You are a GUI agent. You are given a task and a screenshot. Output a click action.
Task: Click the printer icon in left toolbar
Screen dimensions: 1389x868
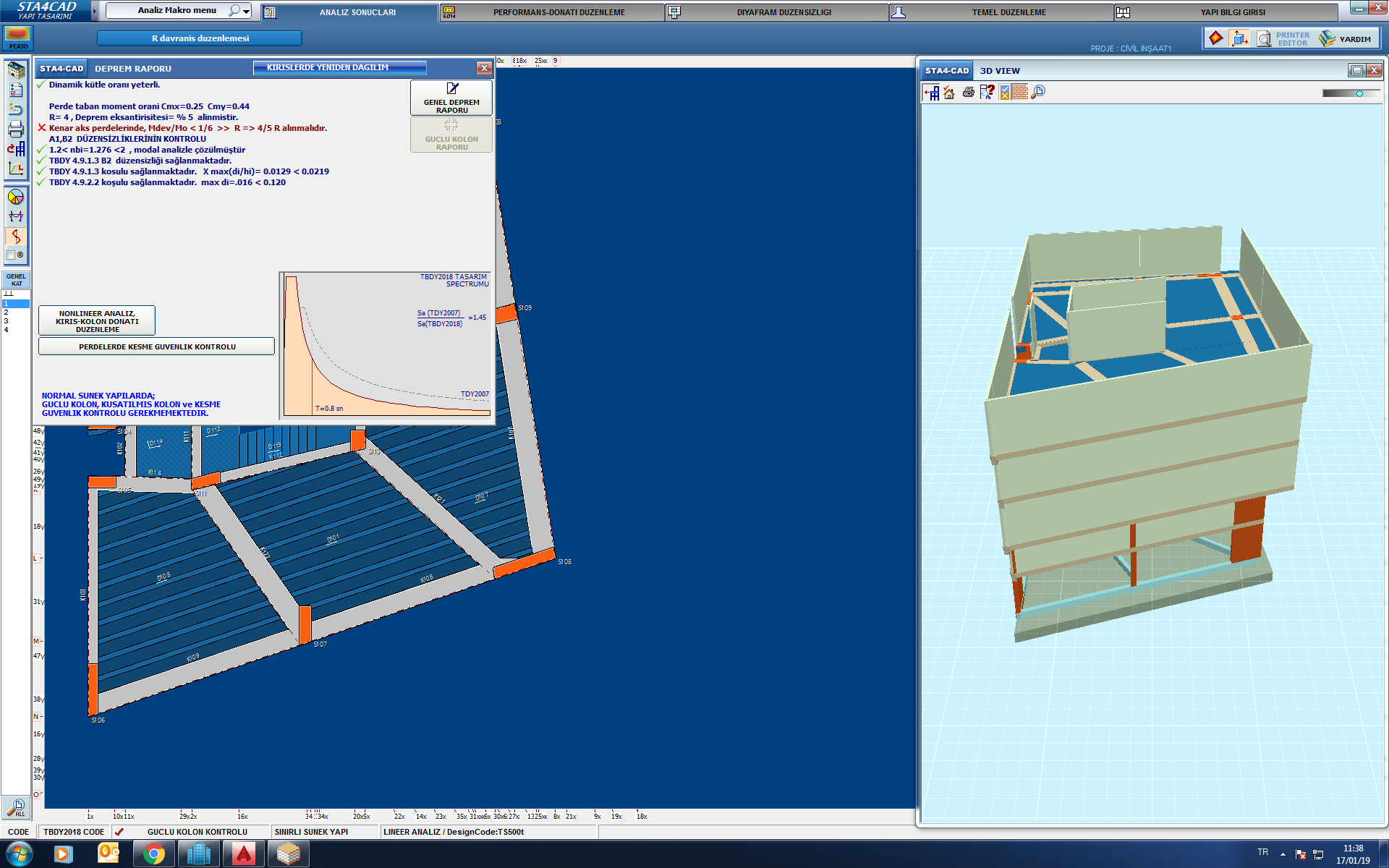(x=16, y=129)
